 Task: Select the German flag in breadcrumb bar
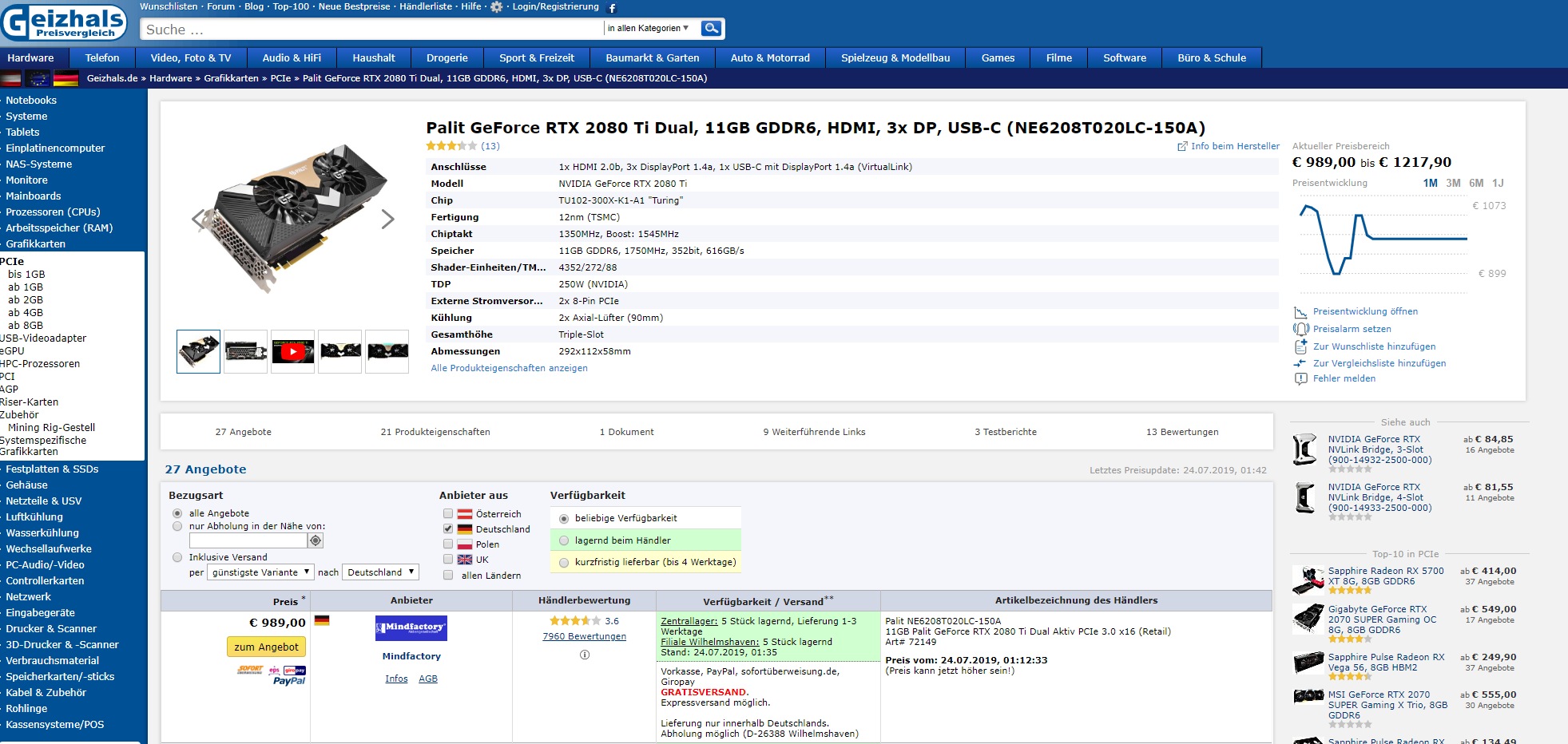point(65,78)
